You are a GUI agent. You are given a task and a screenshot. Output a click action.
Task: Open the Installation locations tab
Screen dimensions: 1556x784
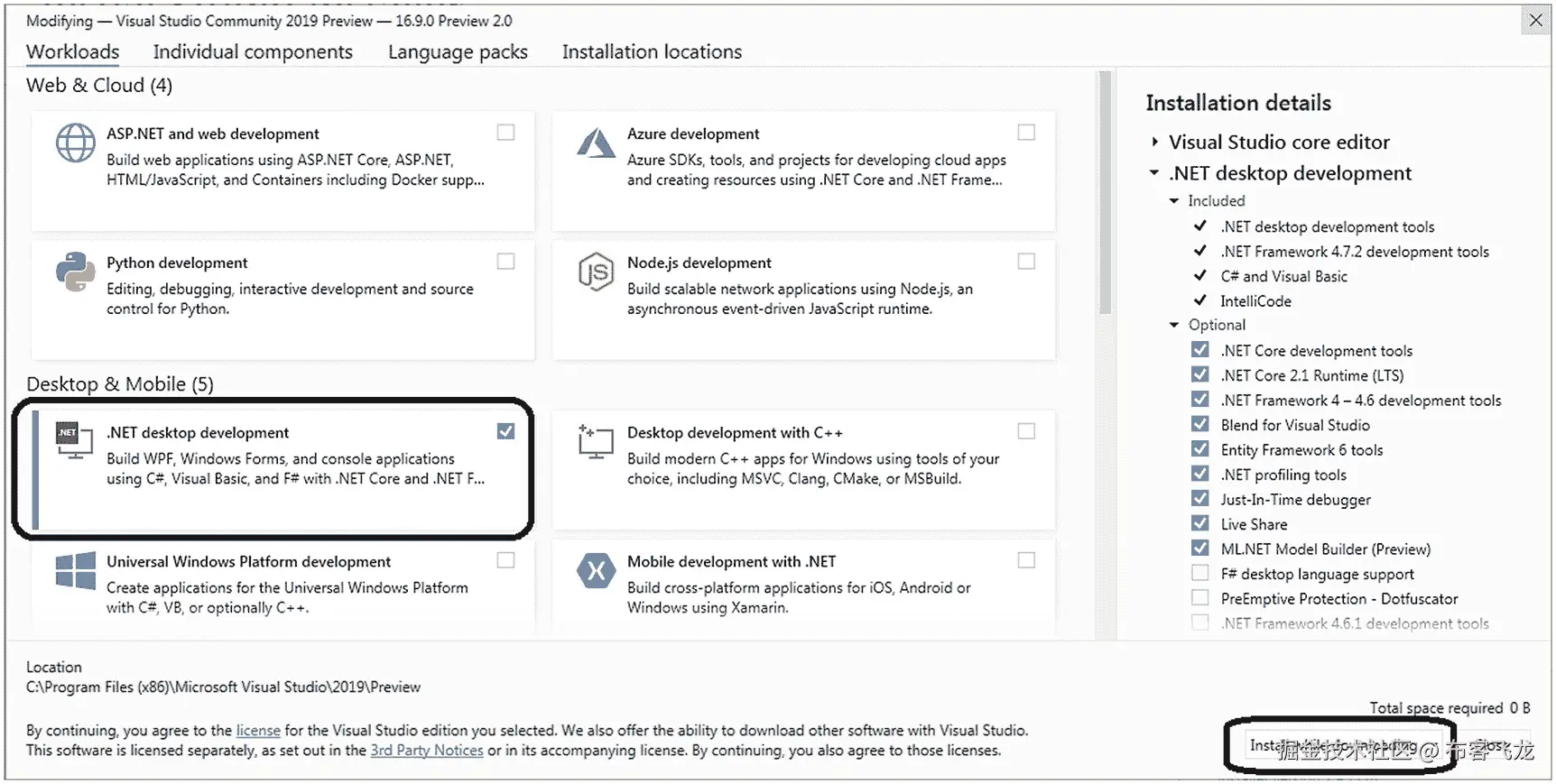pyautogui.click(x=652, y=51)
